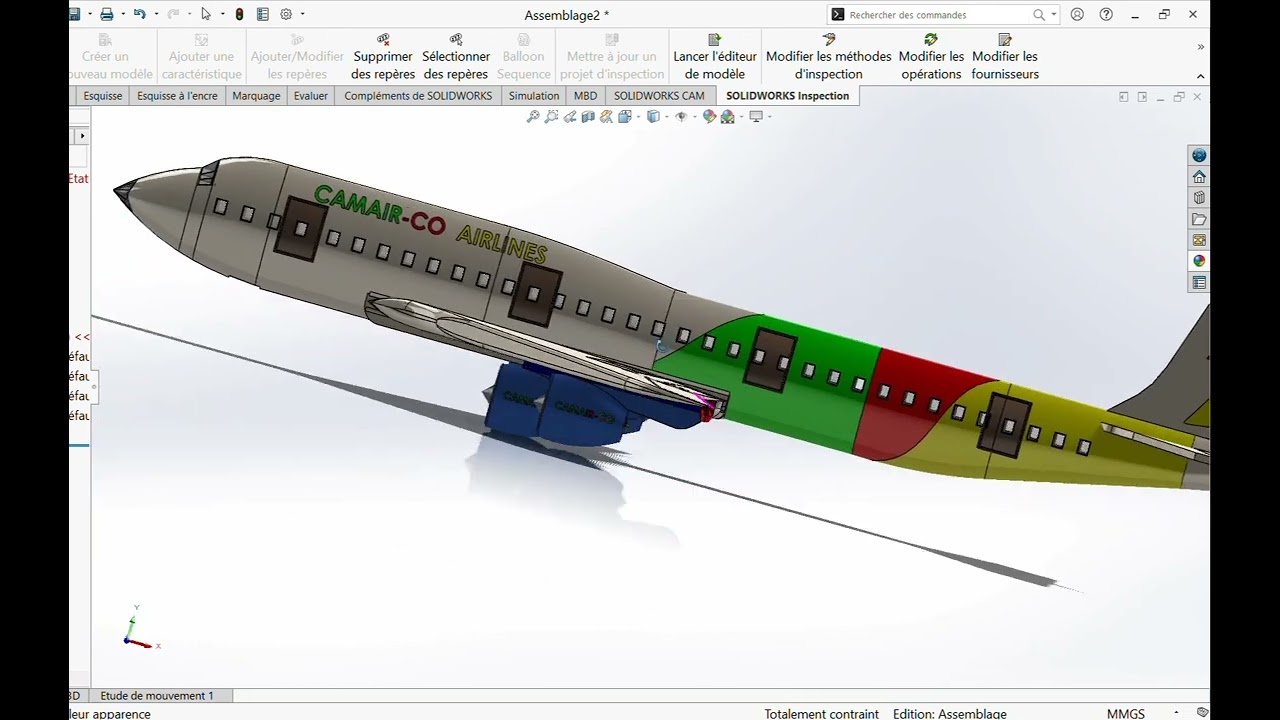The image size is (1280, 720).
Task: Click Sélectionner des repères
Action: (x=456, y=58)
